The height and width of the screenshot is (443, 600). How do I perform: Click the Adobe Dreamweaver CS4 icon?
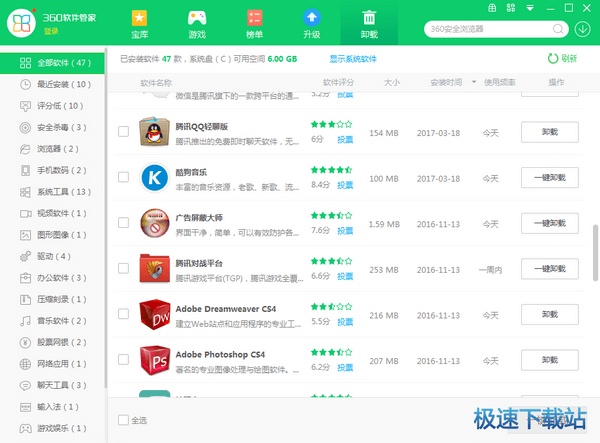tap(154, 314)
